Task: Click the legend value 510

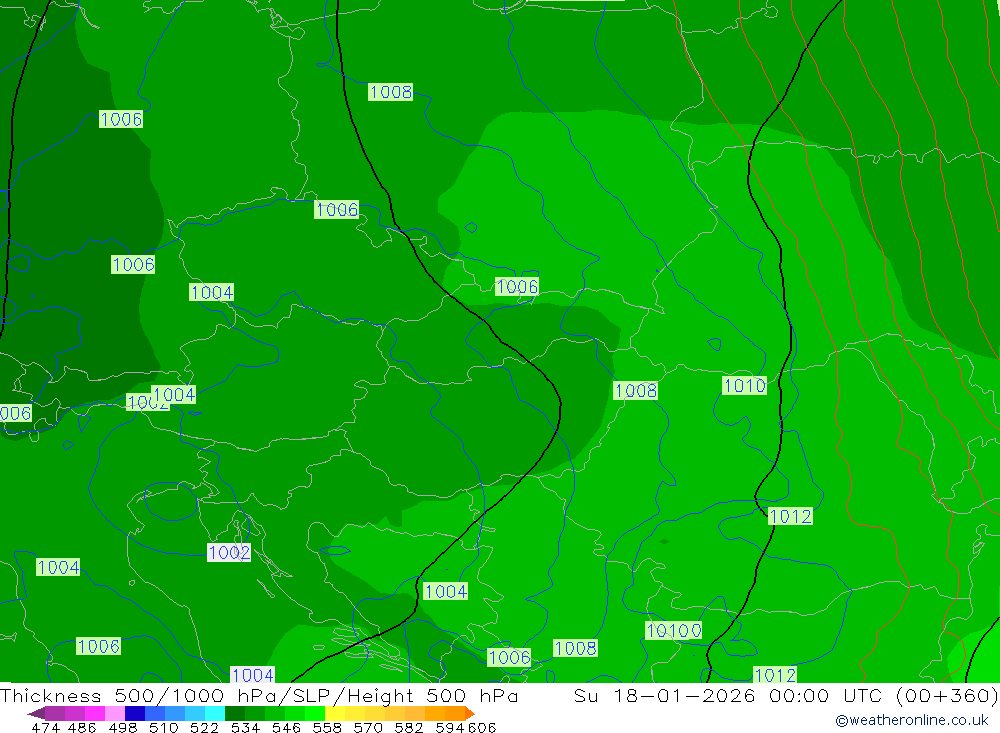Action: pos(164,727)
